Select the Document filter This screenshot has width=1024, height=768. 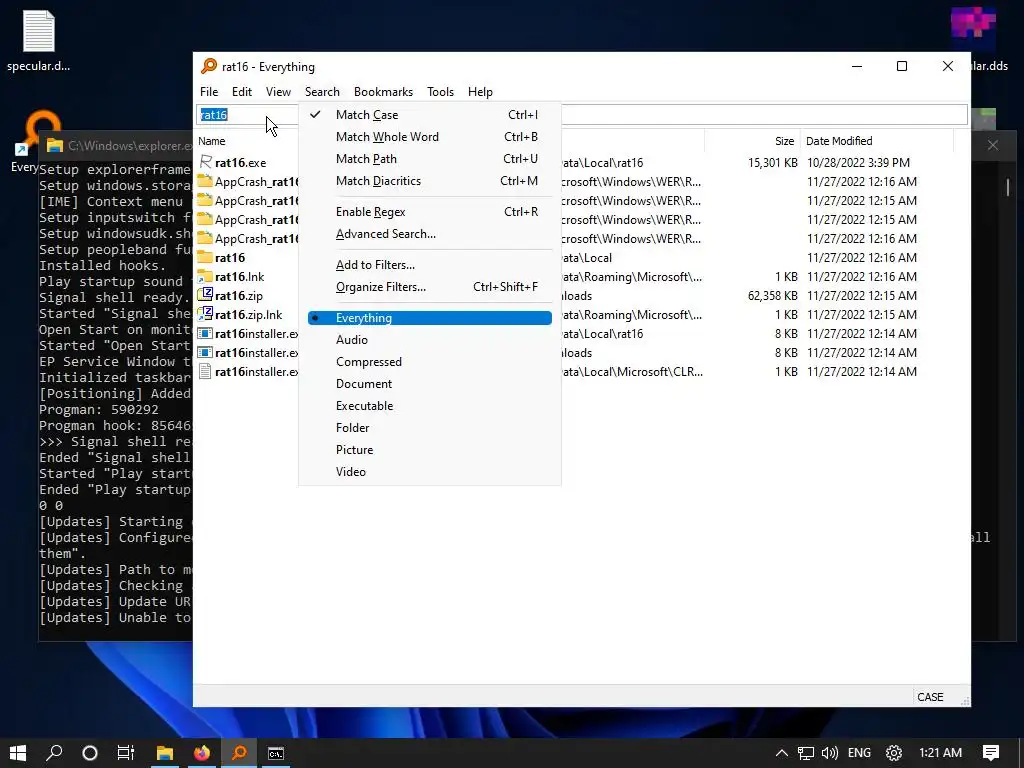[x=430, y=384]
